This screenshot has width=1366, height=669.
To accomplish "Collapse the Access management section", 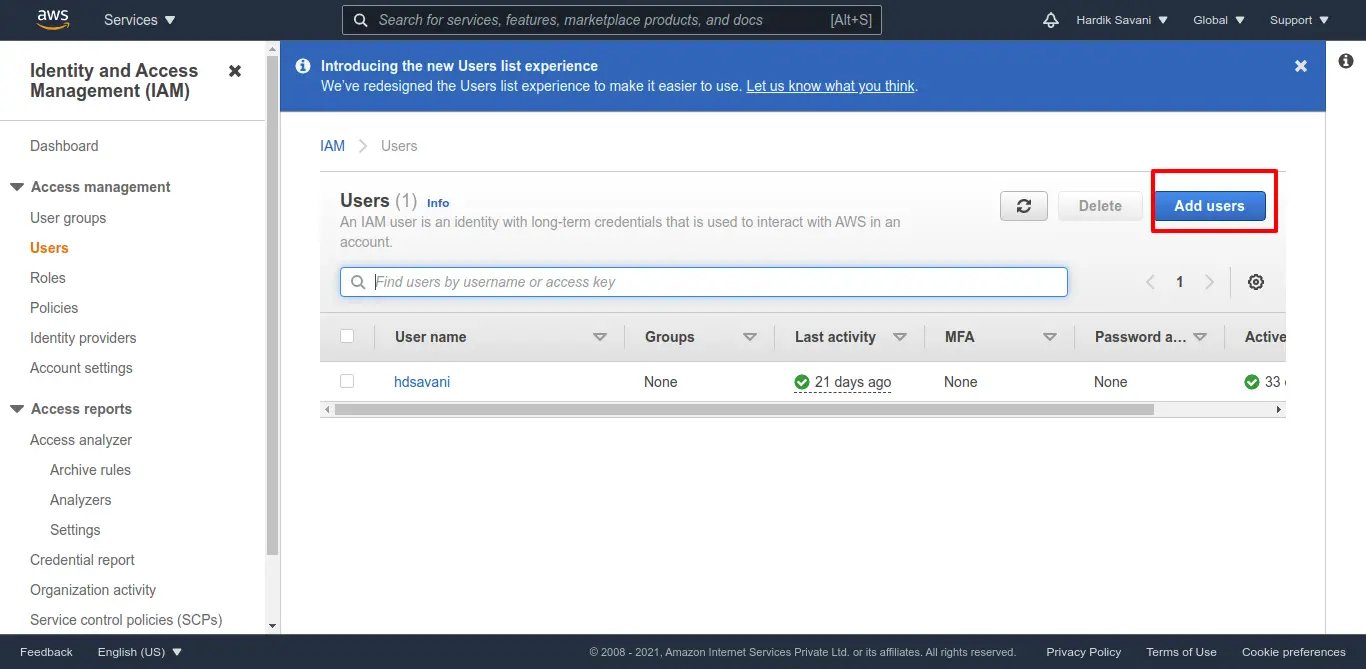I will [x=17, y=187].
